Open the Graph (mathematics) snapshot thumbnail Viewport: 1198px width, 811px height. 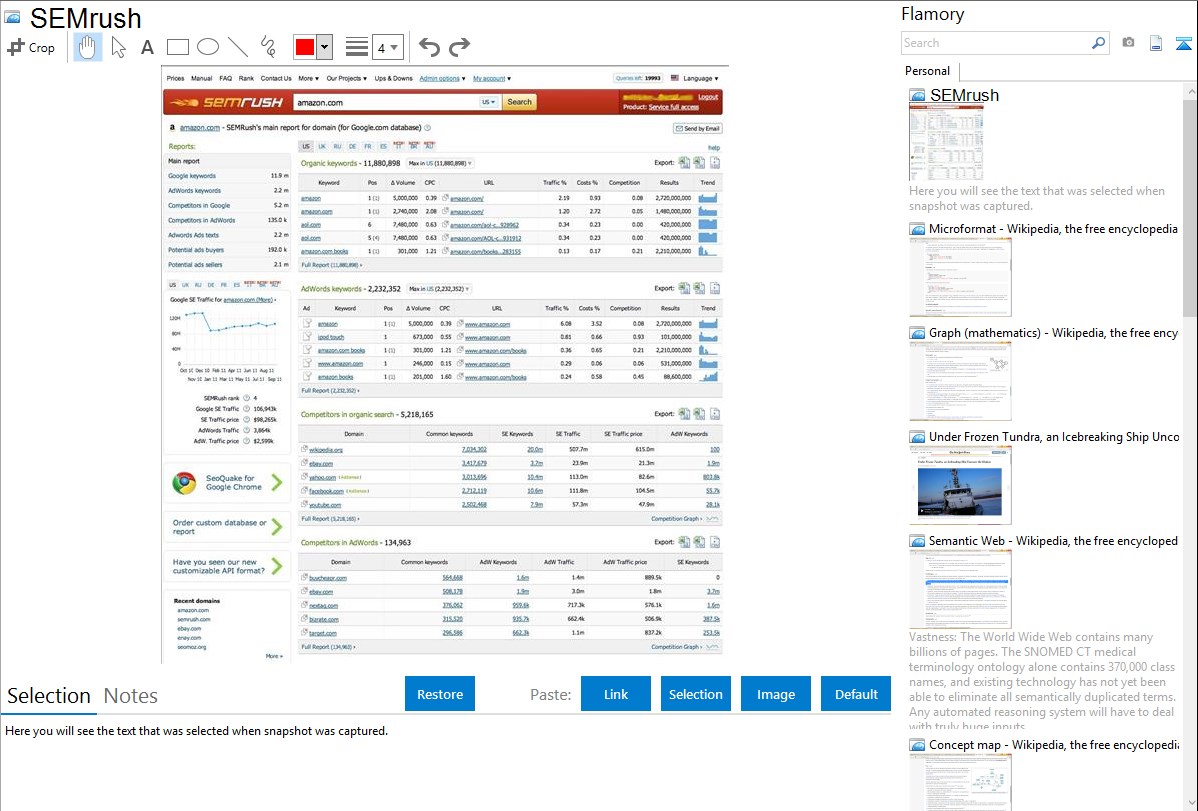(960, 381)
